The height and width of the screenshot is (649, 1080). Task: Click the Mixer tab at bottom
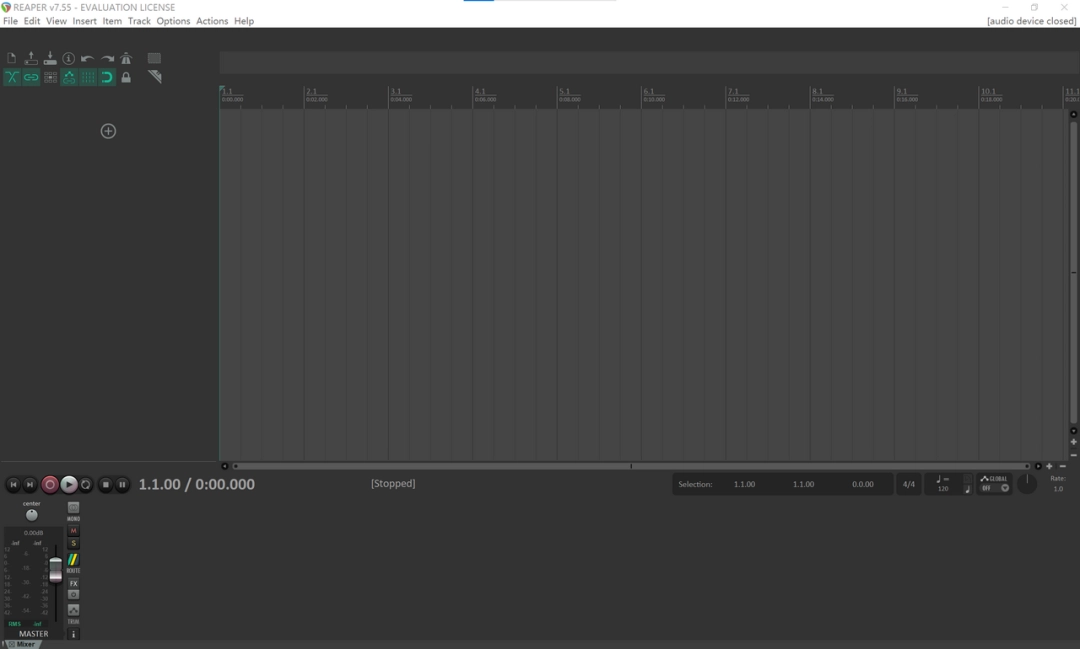click(22, 644)
